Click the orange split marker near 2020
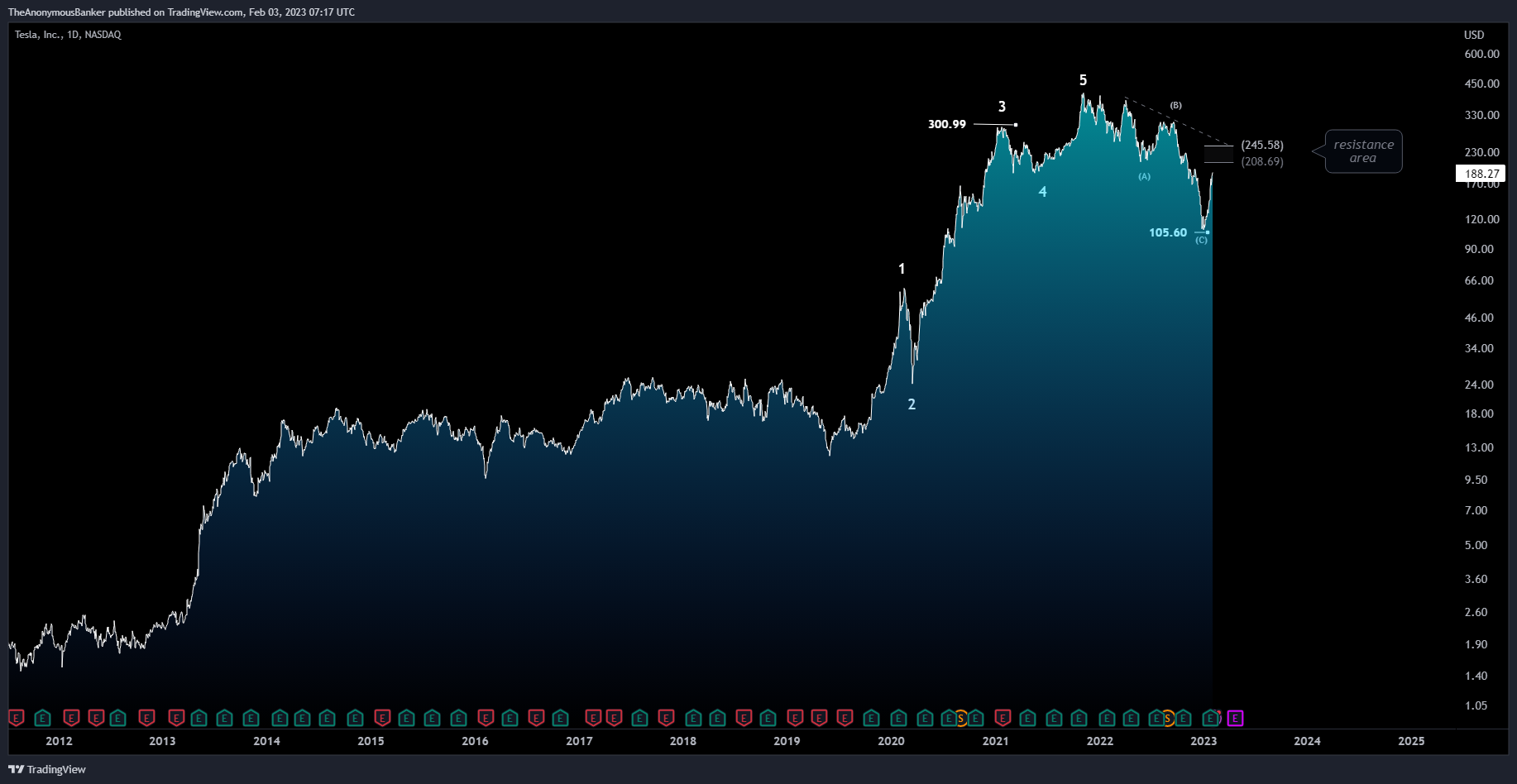Screen dimensions: 1517x784 coord(961,718)
